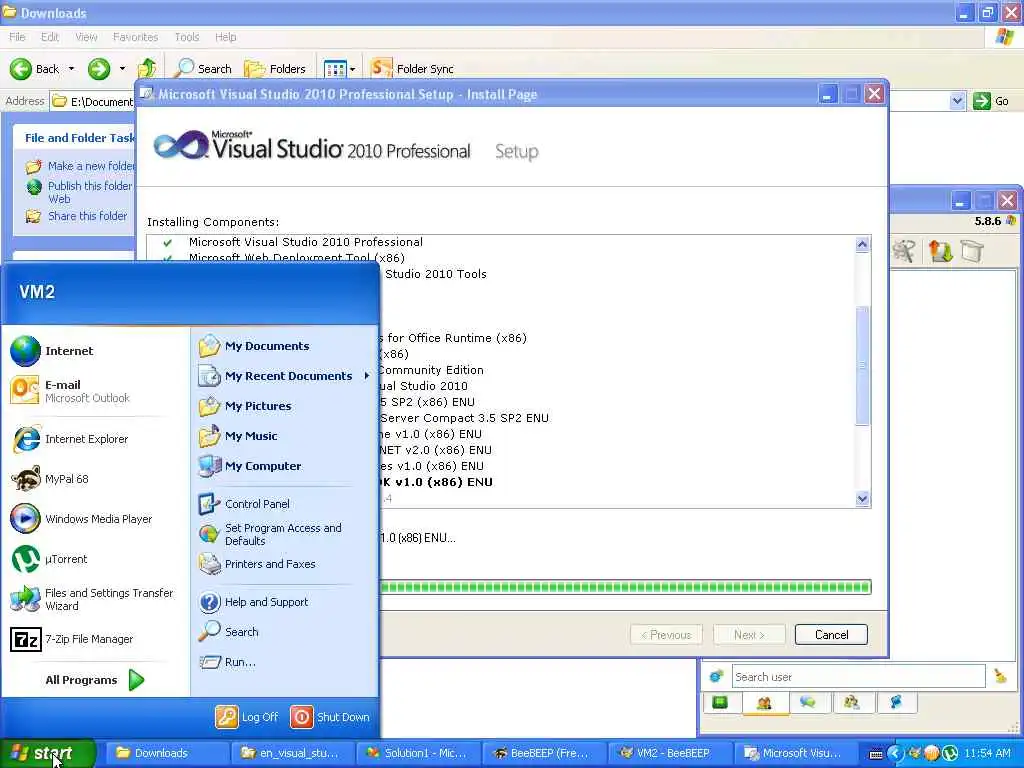Cancel the Visual Studio setup
This screenshot has width=1024, height=768.
pos(831,635)
